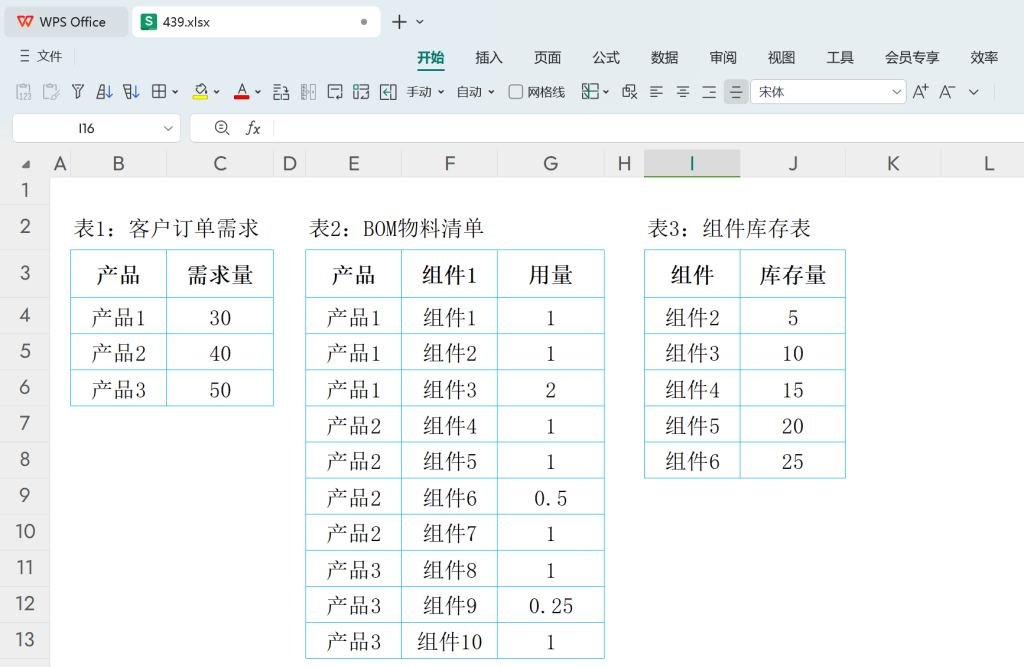Expand the borders dropdown arrow
This screenshot has height=667, width=1024.
pyautogui.click(x=175, y=92)
